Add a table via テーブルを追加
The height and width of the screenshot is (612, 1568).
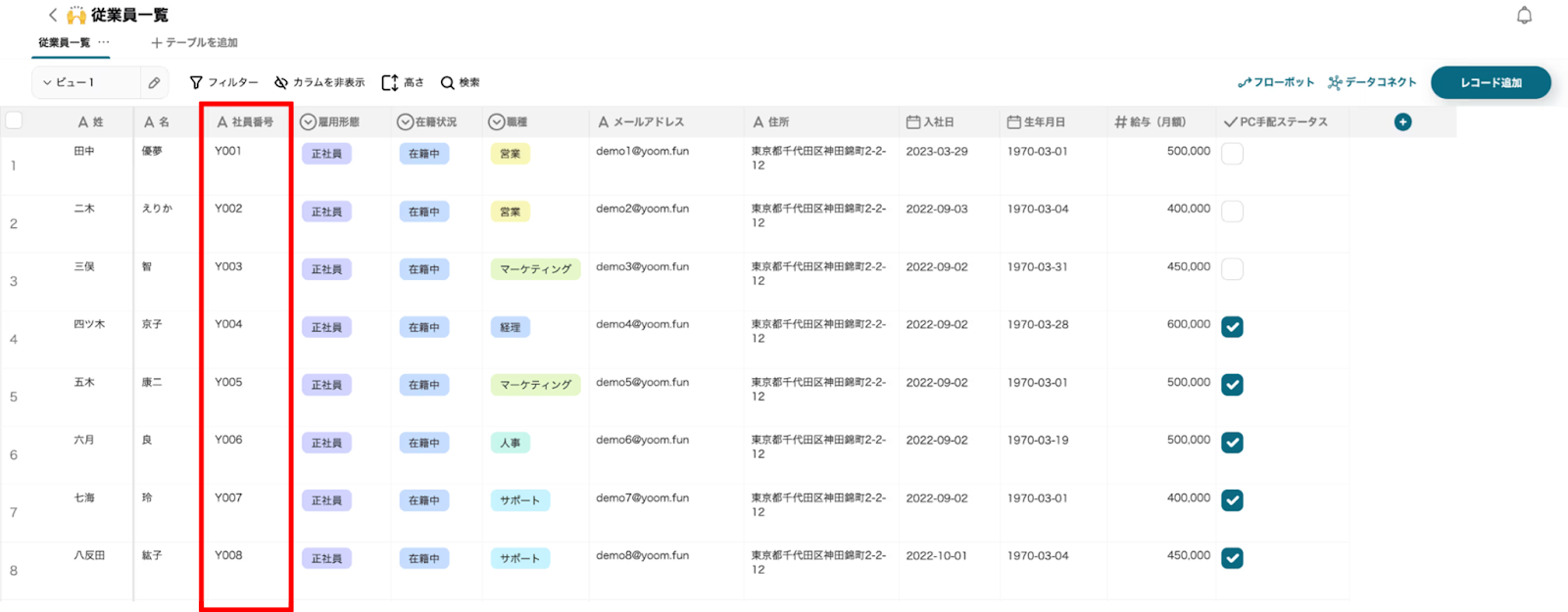pyautogui.click(x=194, y=42)
